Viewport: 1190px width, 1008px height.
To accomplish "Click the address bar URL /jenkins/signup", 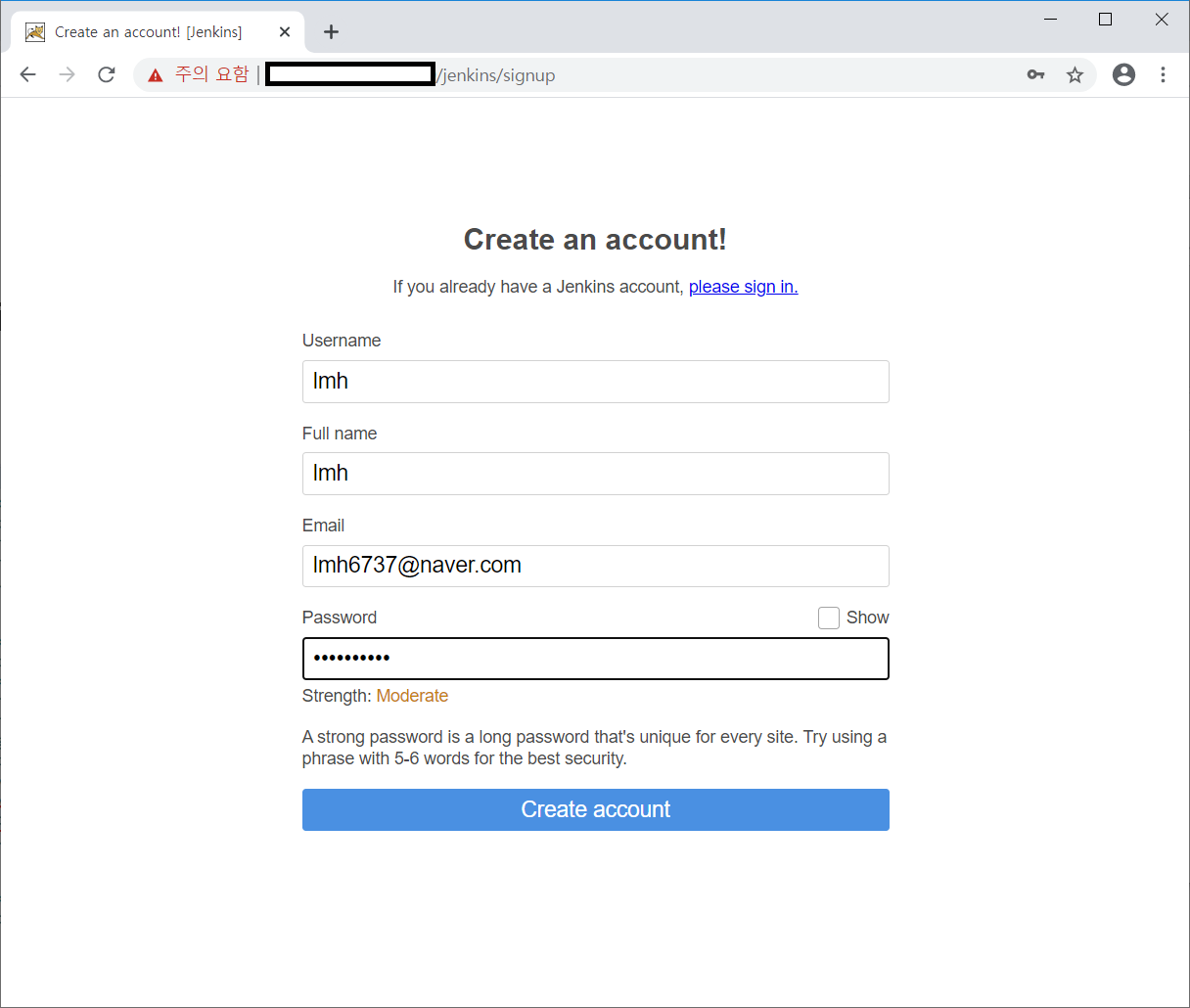I will coord(496,75).
